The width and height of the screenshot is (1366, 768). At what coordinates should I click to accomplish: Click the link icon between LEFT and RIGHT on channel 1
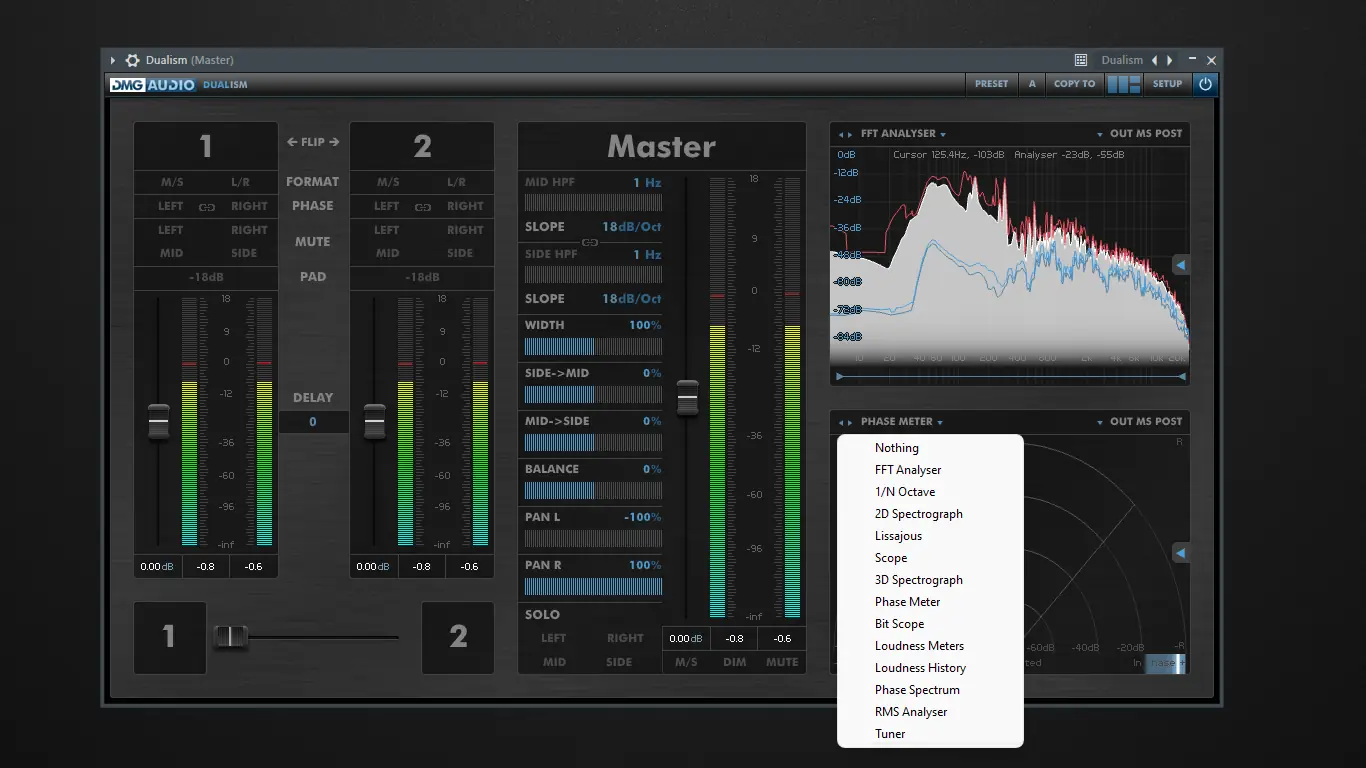click(x=206, y=205)
